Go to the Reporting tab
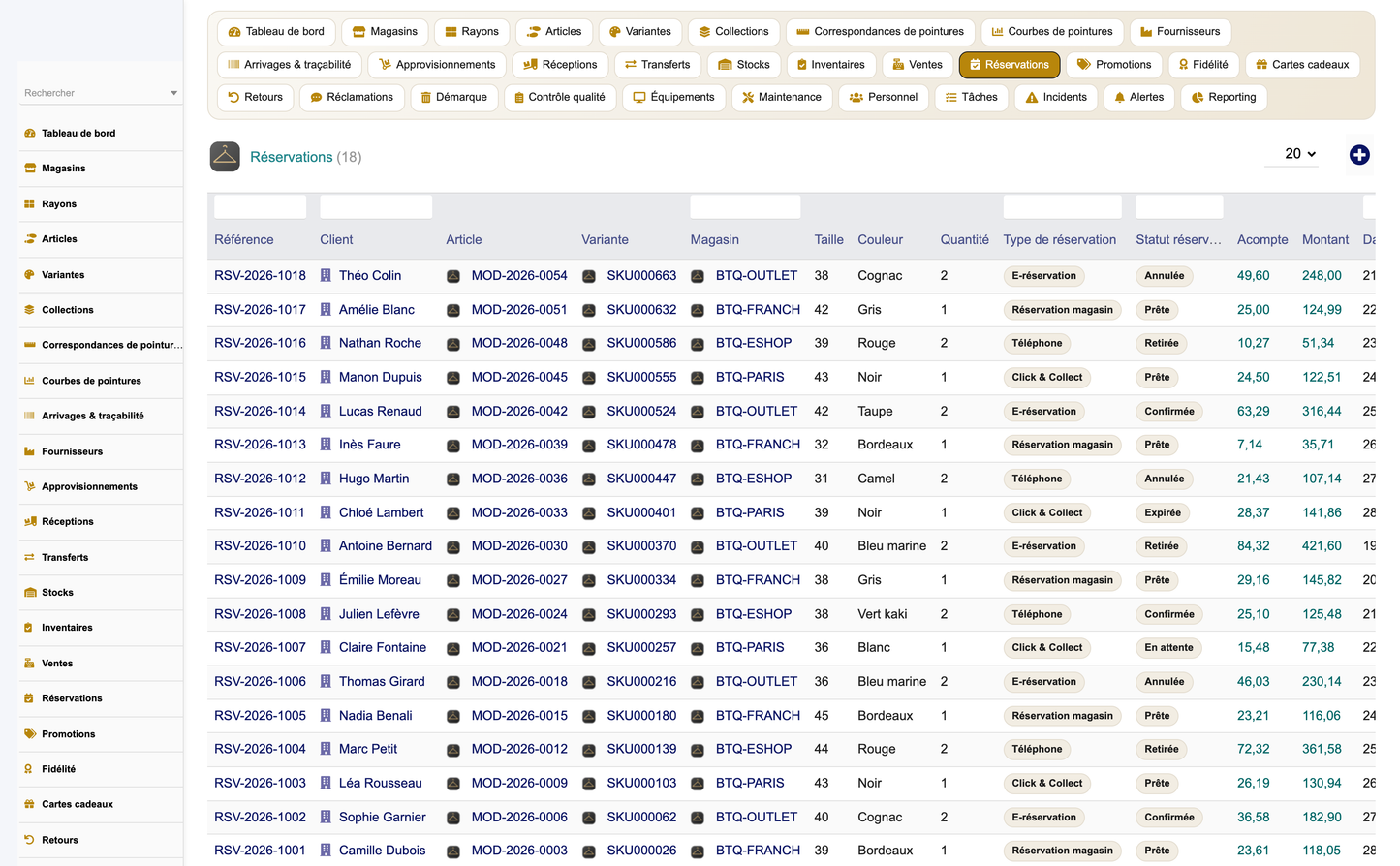 pos(1223,98)
